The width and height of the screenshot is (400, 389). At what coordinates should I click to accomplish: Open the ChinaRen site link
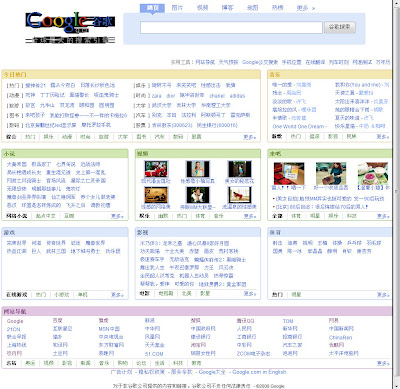tap(340, 337)
